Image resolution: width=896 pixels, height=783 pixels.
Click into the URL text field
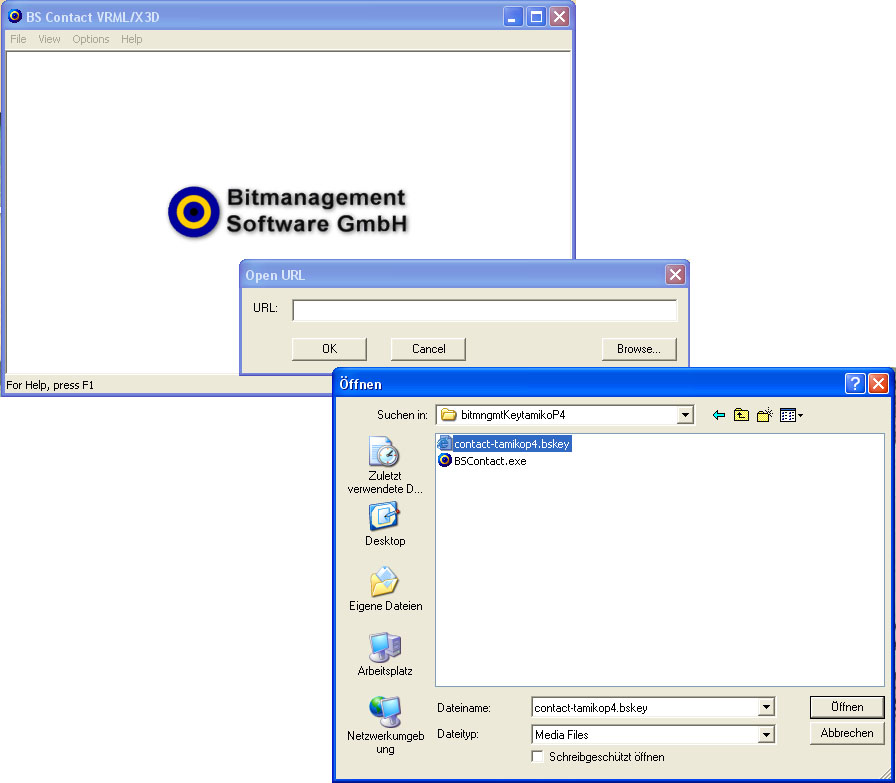[485, 310]
